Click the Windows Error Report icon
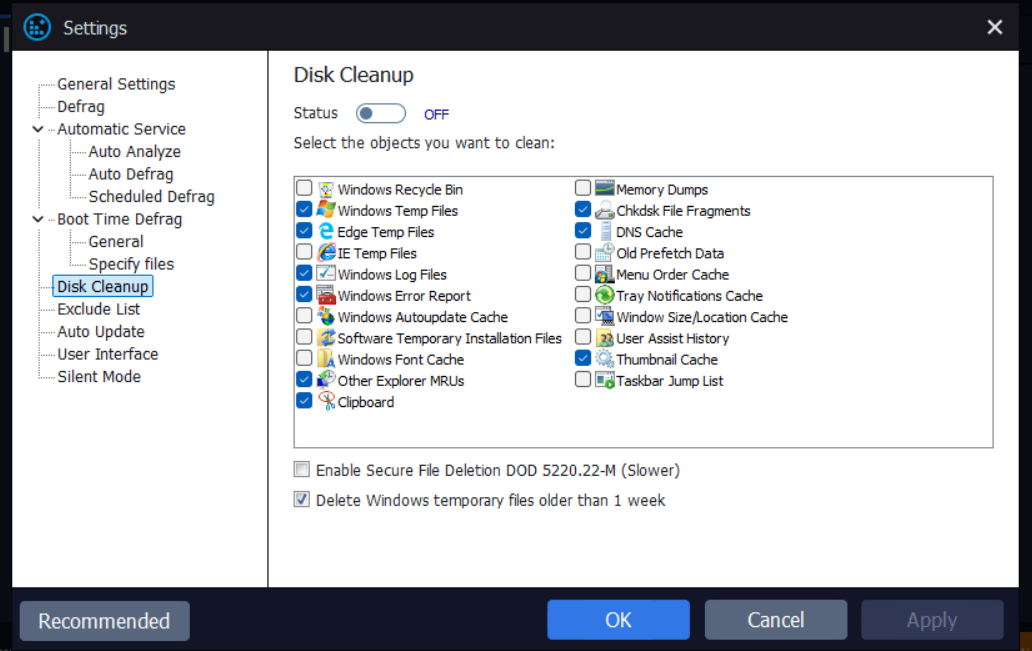1032x651 pixels. (326, 296)
